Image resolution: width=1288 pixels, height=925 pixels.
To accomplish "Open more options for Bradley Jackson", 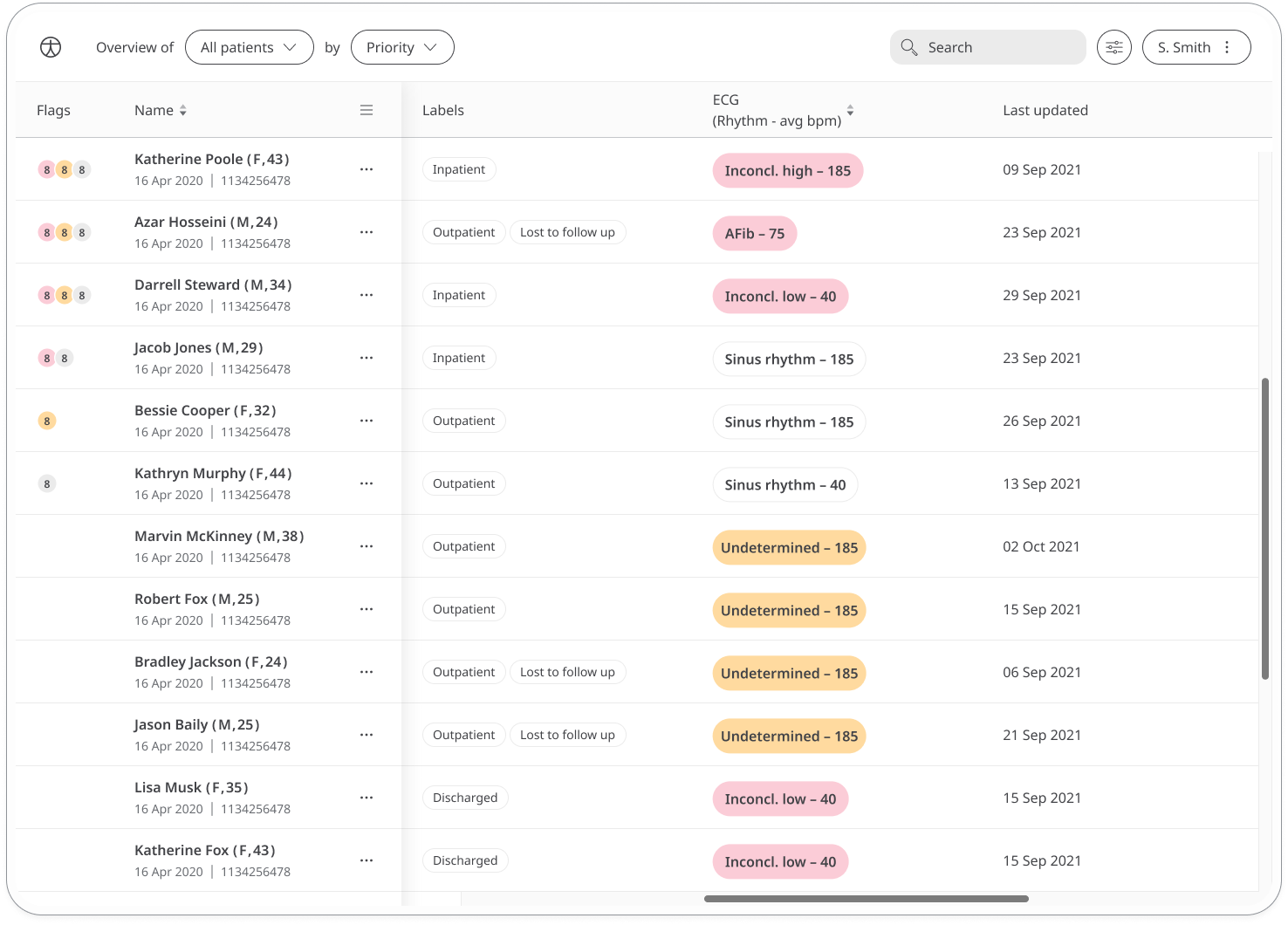I will (367, 672).
